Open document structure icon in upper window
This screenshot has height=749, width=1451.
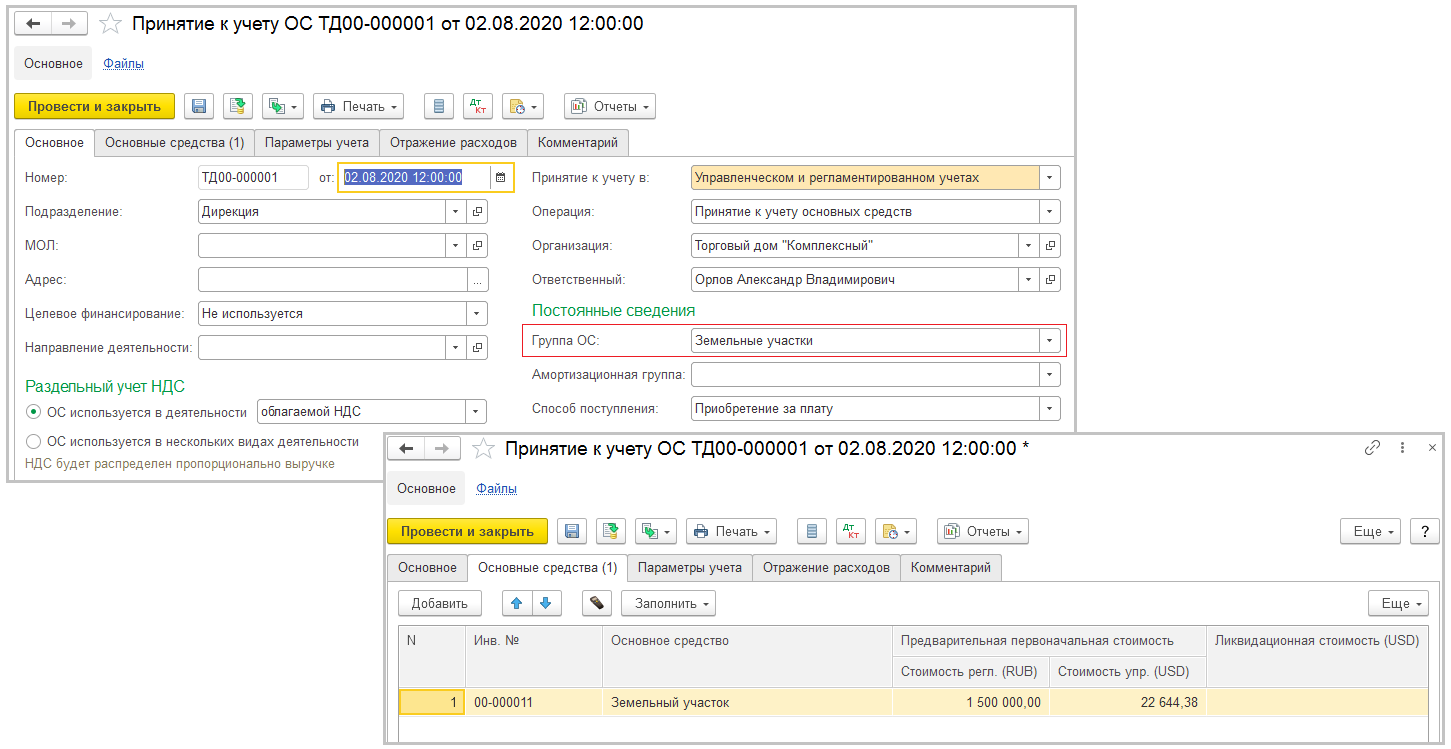[x=439, y=106]
